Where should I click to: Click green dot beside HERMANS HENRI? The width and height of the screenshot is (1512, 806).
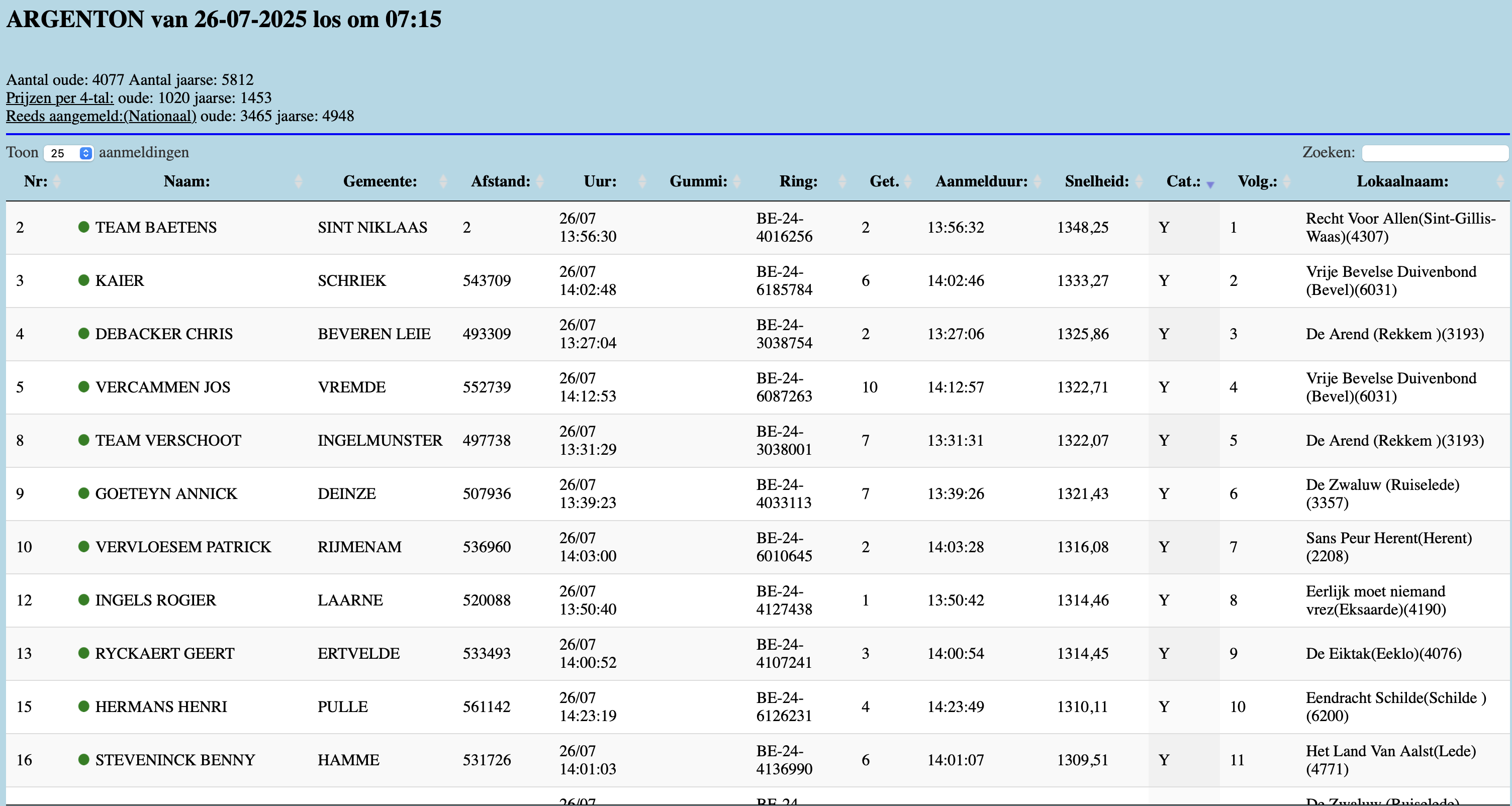coord(83,707)
